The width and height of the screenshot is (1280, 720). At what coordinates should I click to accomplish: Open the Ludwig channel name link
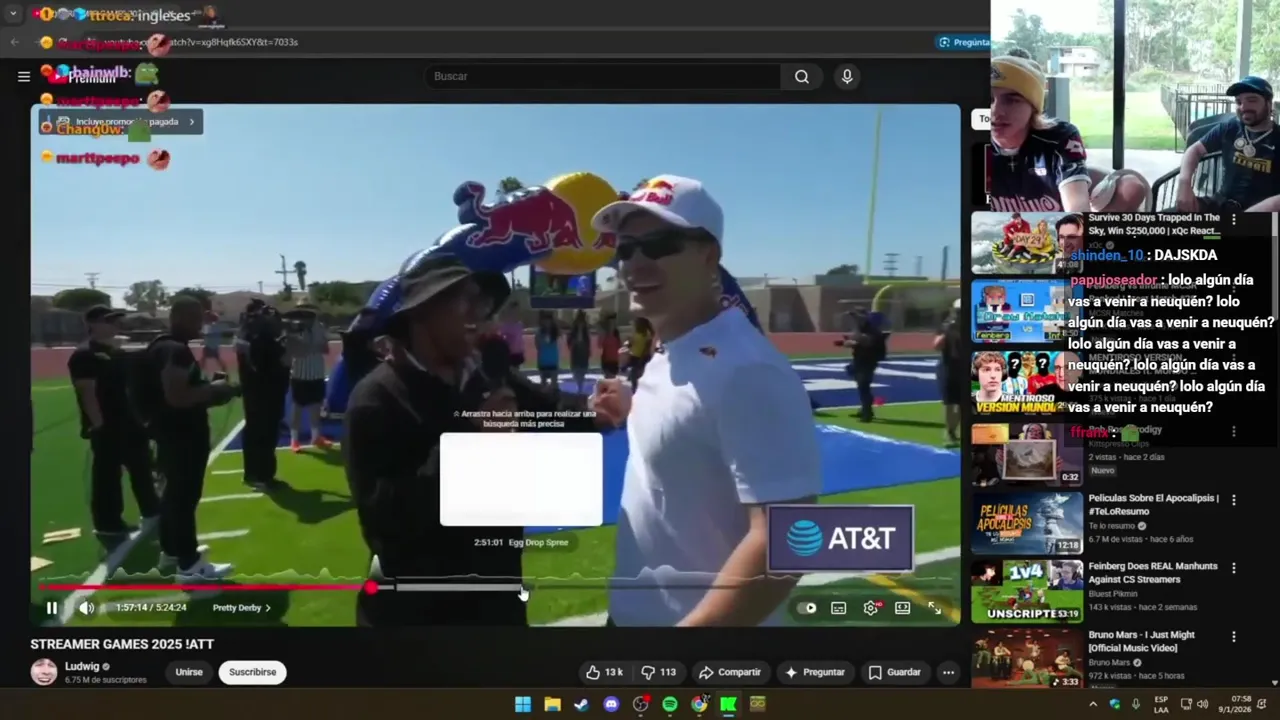pos(82,666)
